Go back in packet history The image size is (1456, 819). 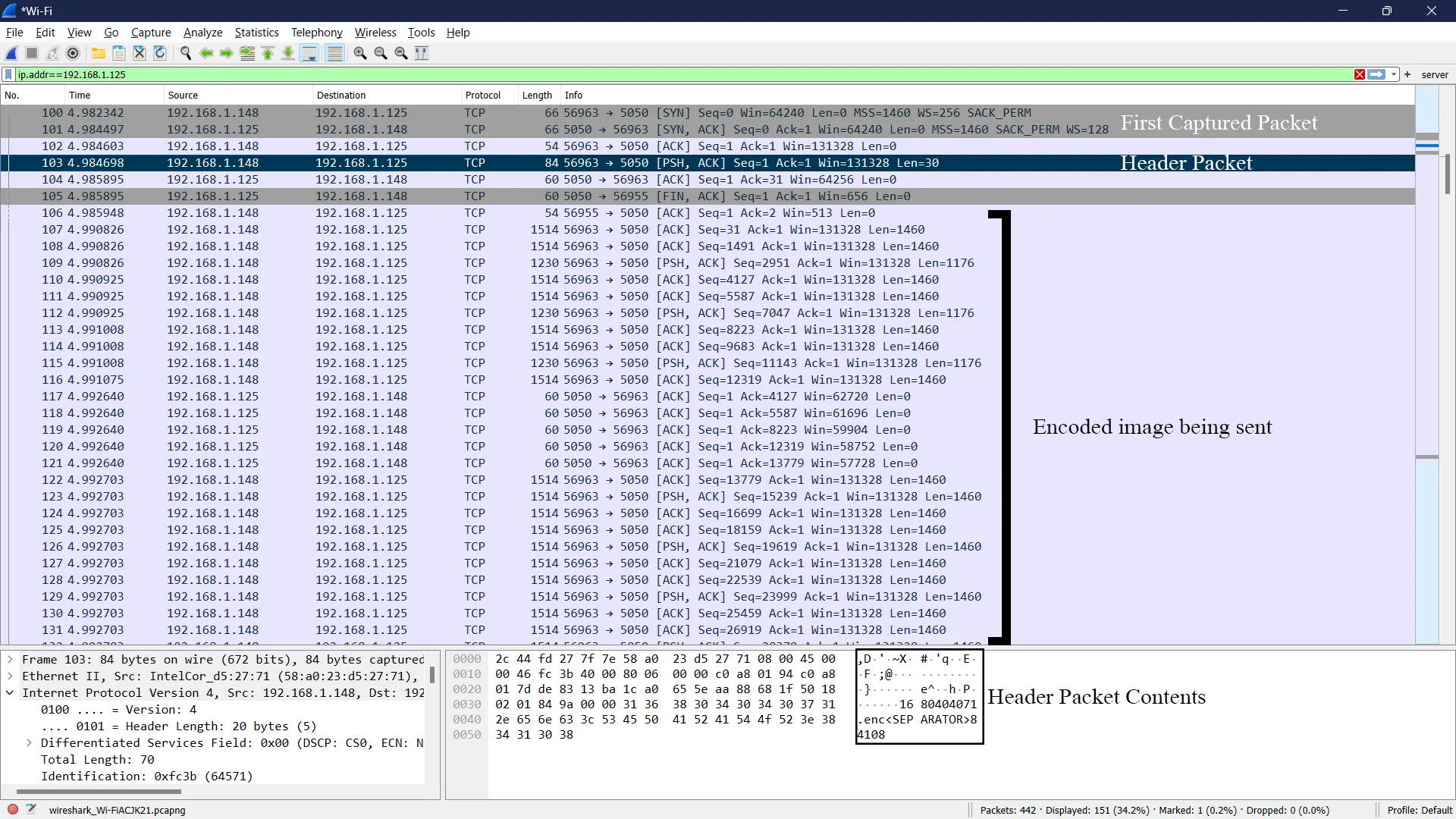206,53
